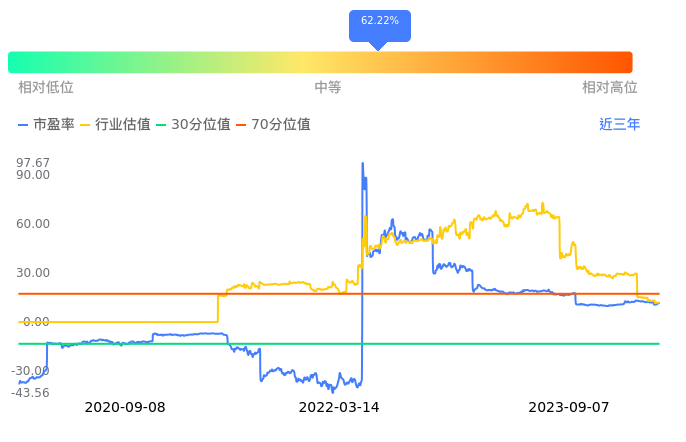The width and height of the screenshot is (686, 442).
Task: Click the 2022-03-14 date axis label
Action: pyautogui.click(x=340, y=408)
